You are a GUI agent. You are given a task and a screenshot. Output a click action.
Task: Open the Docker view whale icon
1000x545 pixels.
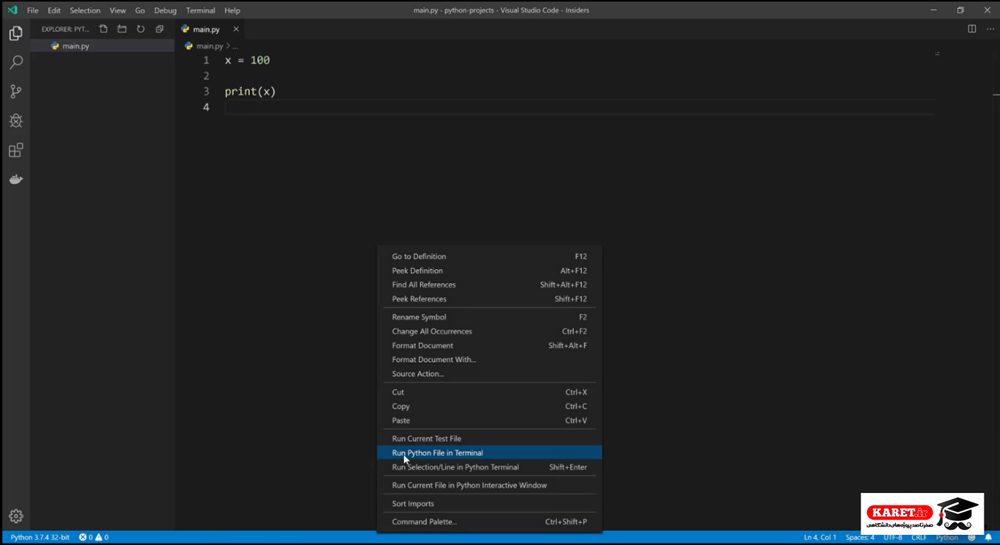point(16,180)
